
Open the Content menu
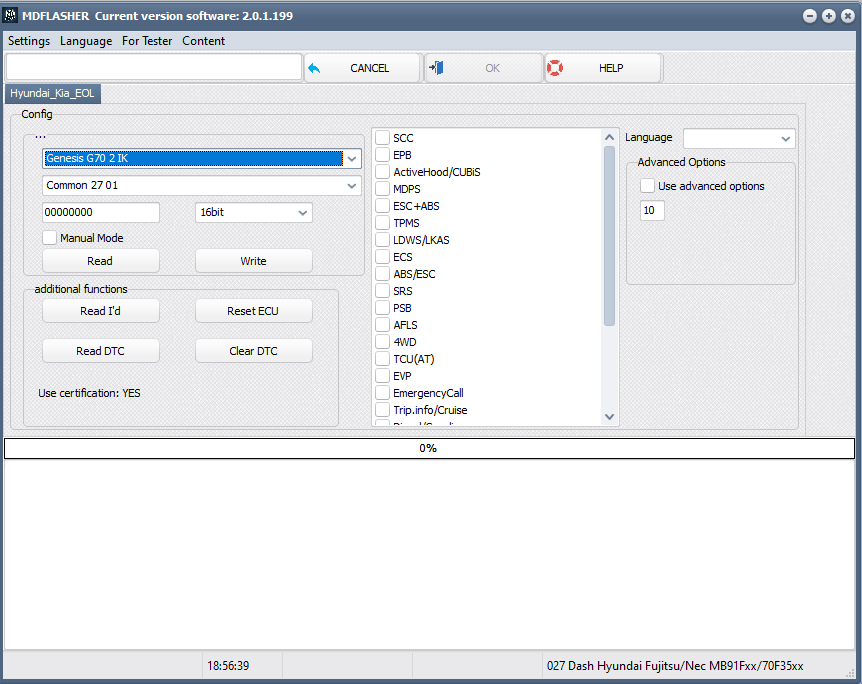click(203, 41)
